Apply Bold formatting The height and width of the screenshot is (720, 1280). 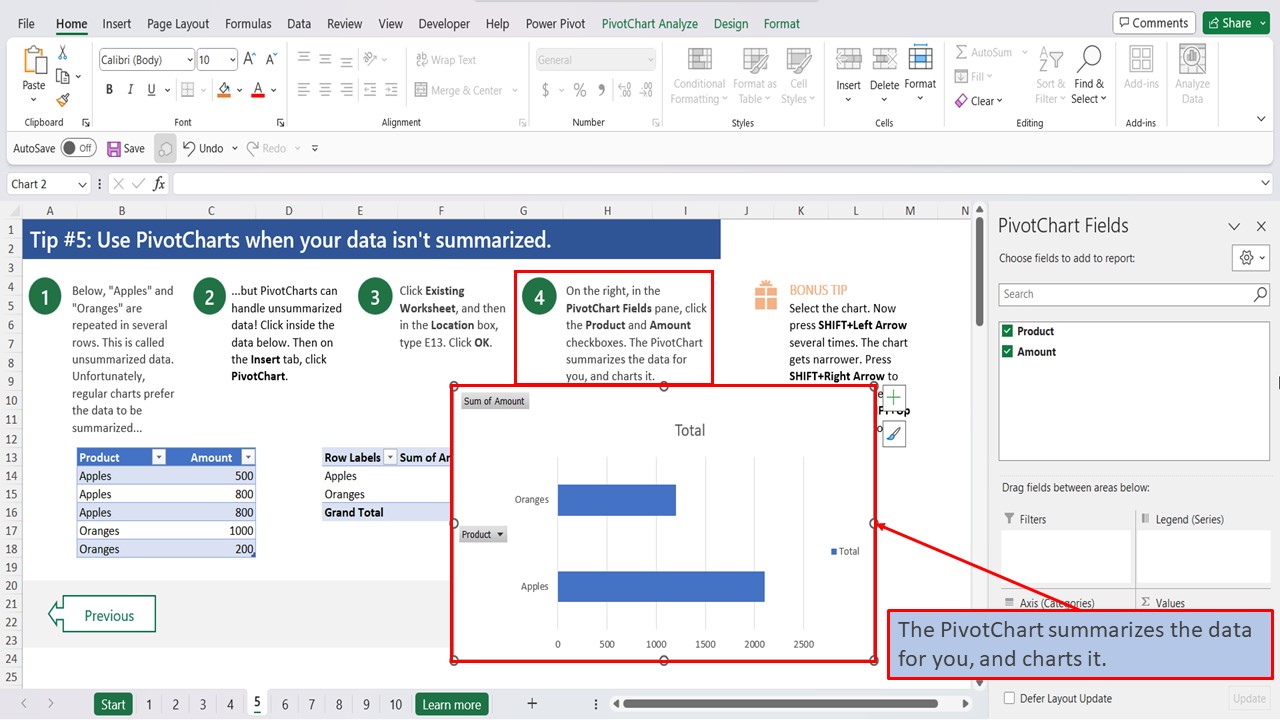(x=108, y=89)
